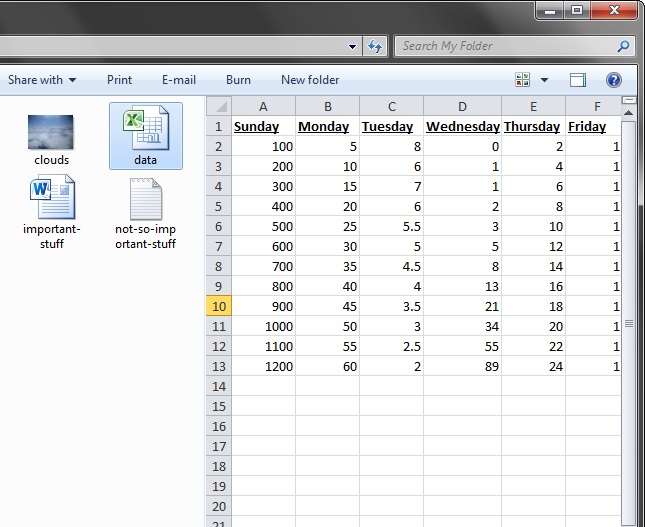This screenshot has height=527, width=645.
Task: Select column E header
Action: (534, 107)
